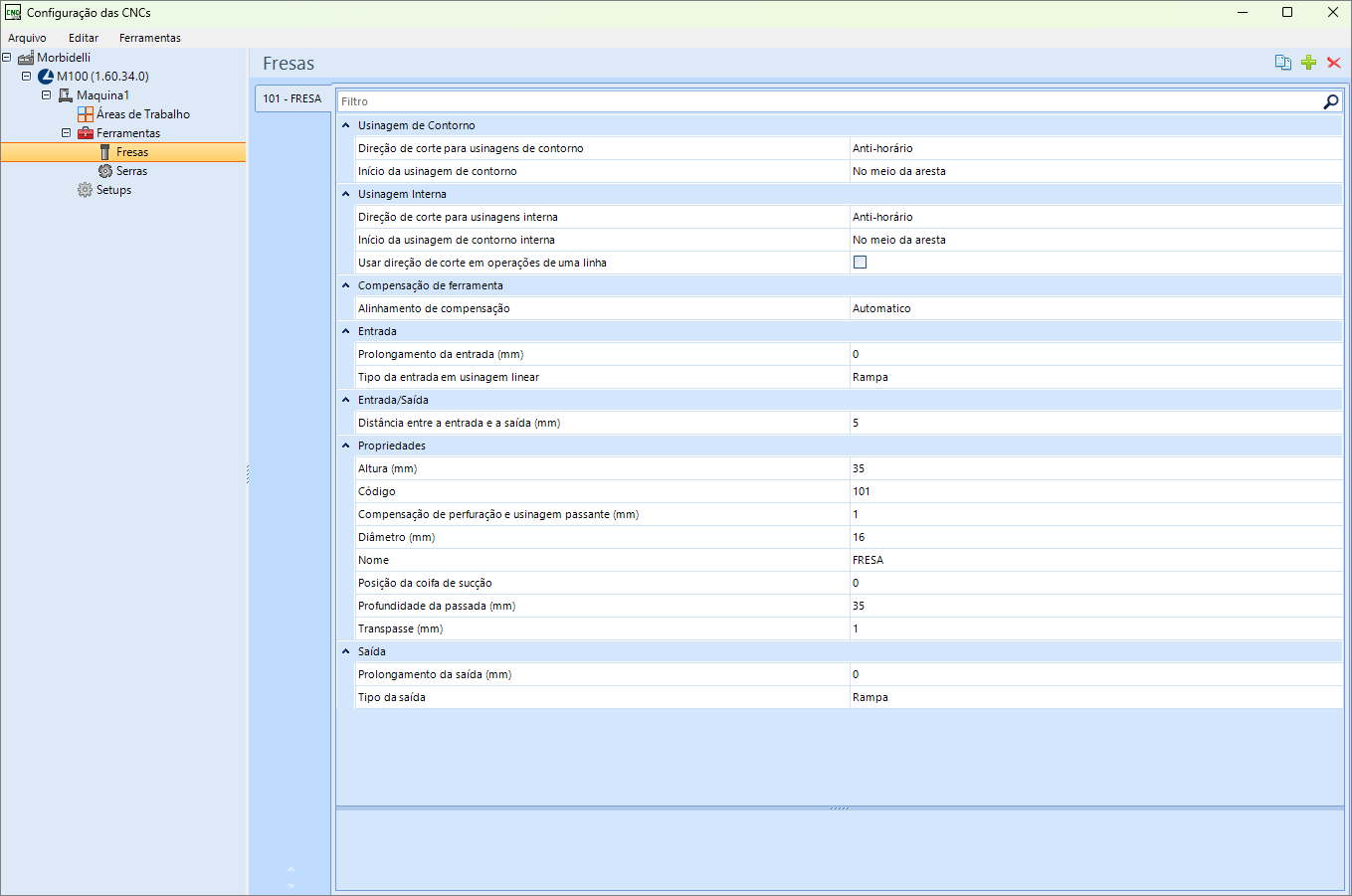Collapse the Usinagem de Contorno section
Image resolution: width=1352 pixels, height=896 pixels.
coord(346,125)
